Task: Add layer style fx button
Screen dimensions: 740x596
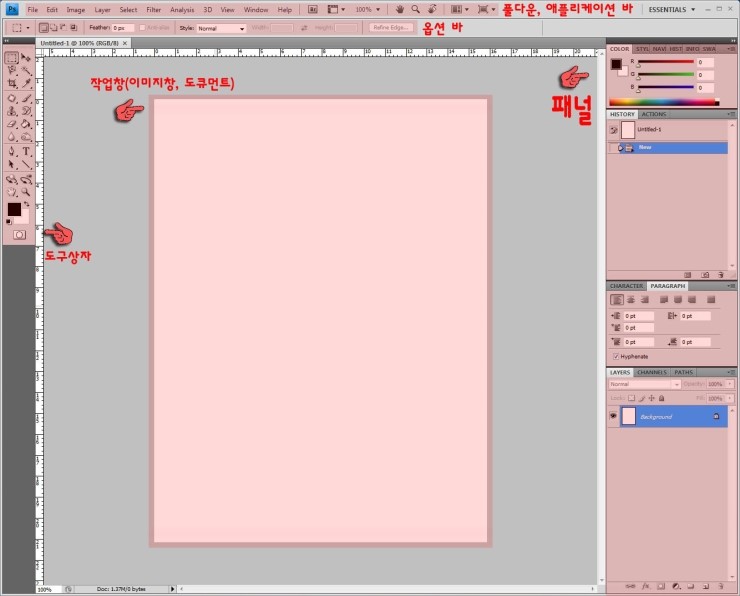Action: tap(646, 587)
